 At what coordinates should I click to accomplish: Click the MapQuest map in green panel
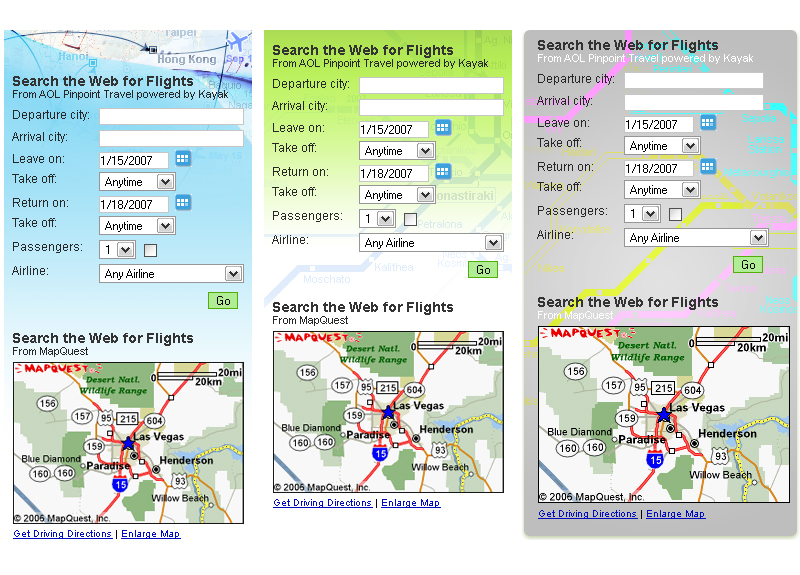click(x=388, y=412)
